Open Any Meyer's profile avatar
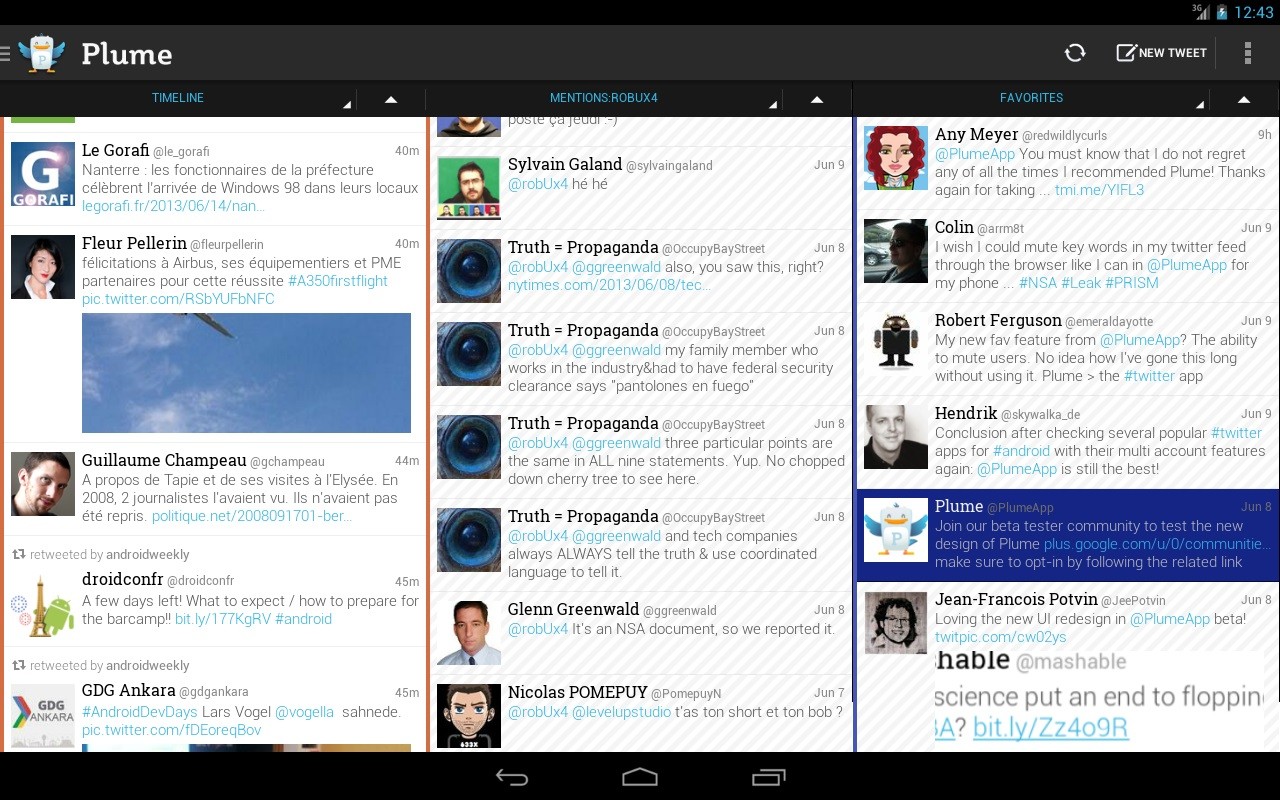Screen dimensions: 1280x800 pos(895,157)
